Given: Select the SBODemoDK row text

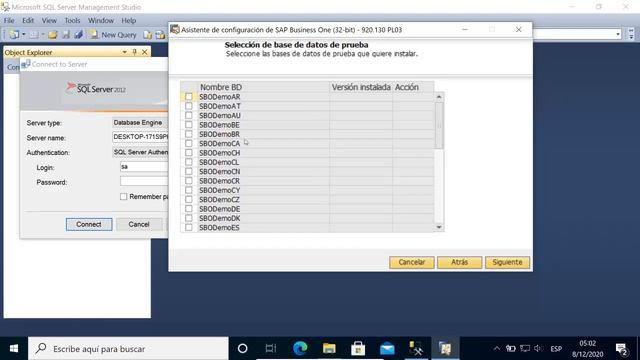Looking at the screenshot, I should [220, 218].
